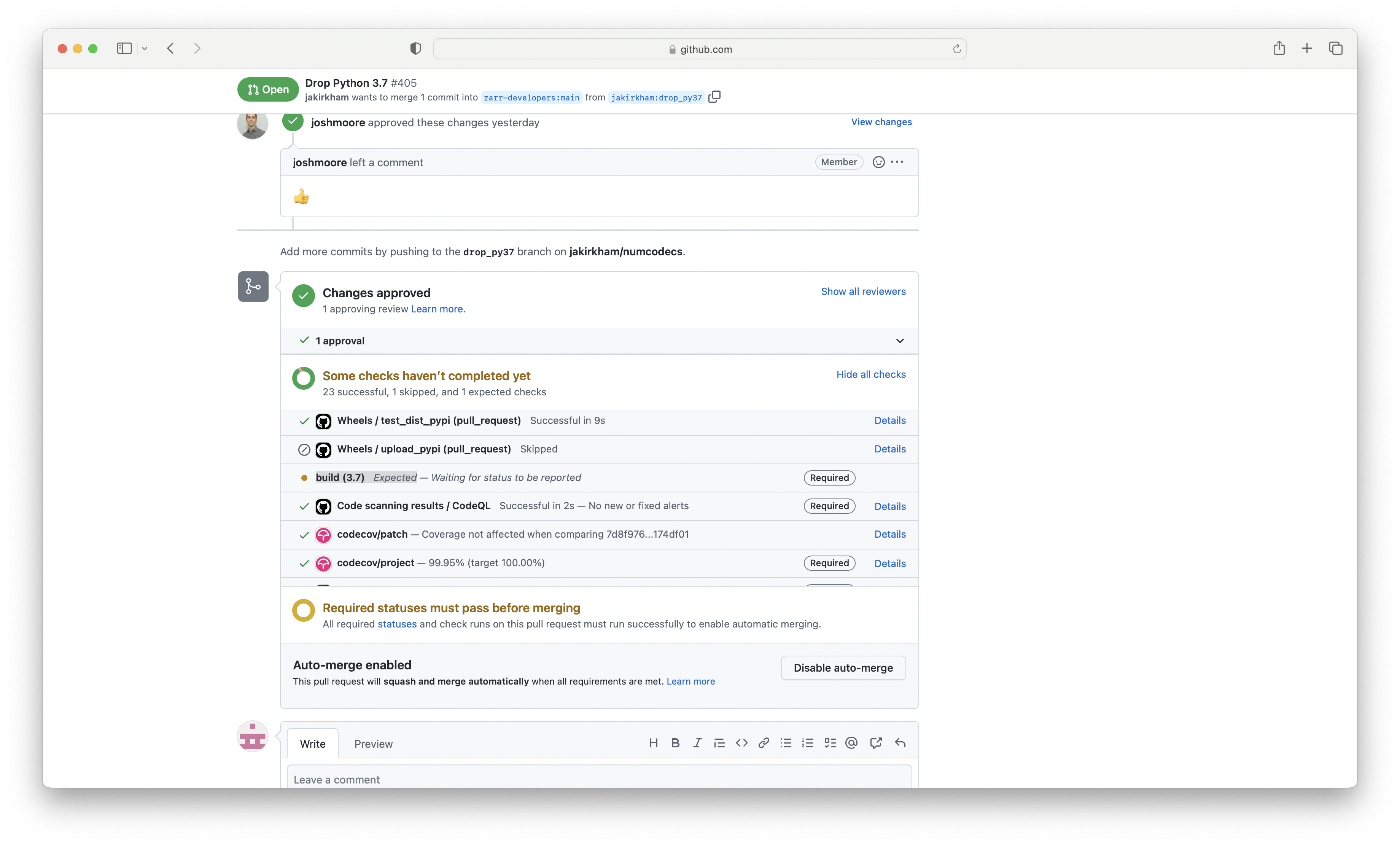1400x844 pixels.
Task: Click the Leave a comment field
Action: (599, 779)
